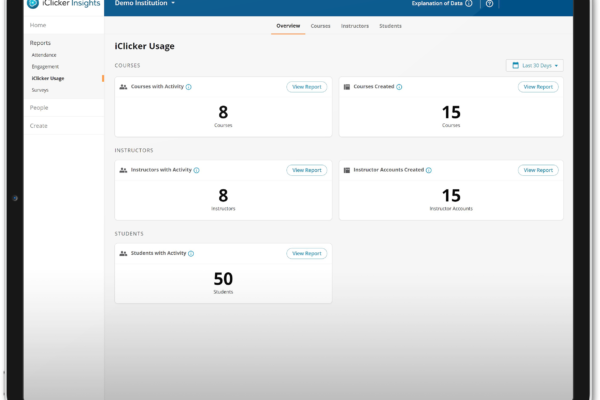The height and width of the screenshot is (400, 600).
Task: Select iClicker Usage in the sidebar
Action: tap(48, 78)
